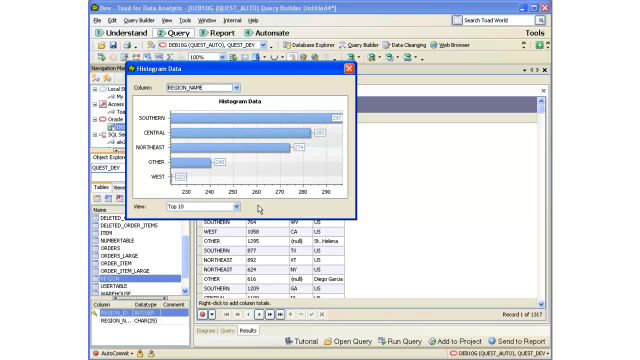This screenshot has height=360, width=640.
Task: Open the Window menu
Action: click(x=207, y=20)
